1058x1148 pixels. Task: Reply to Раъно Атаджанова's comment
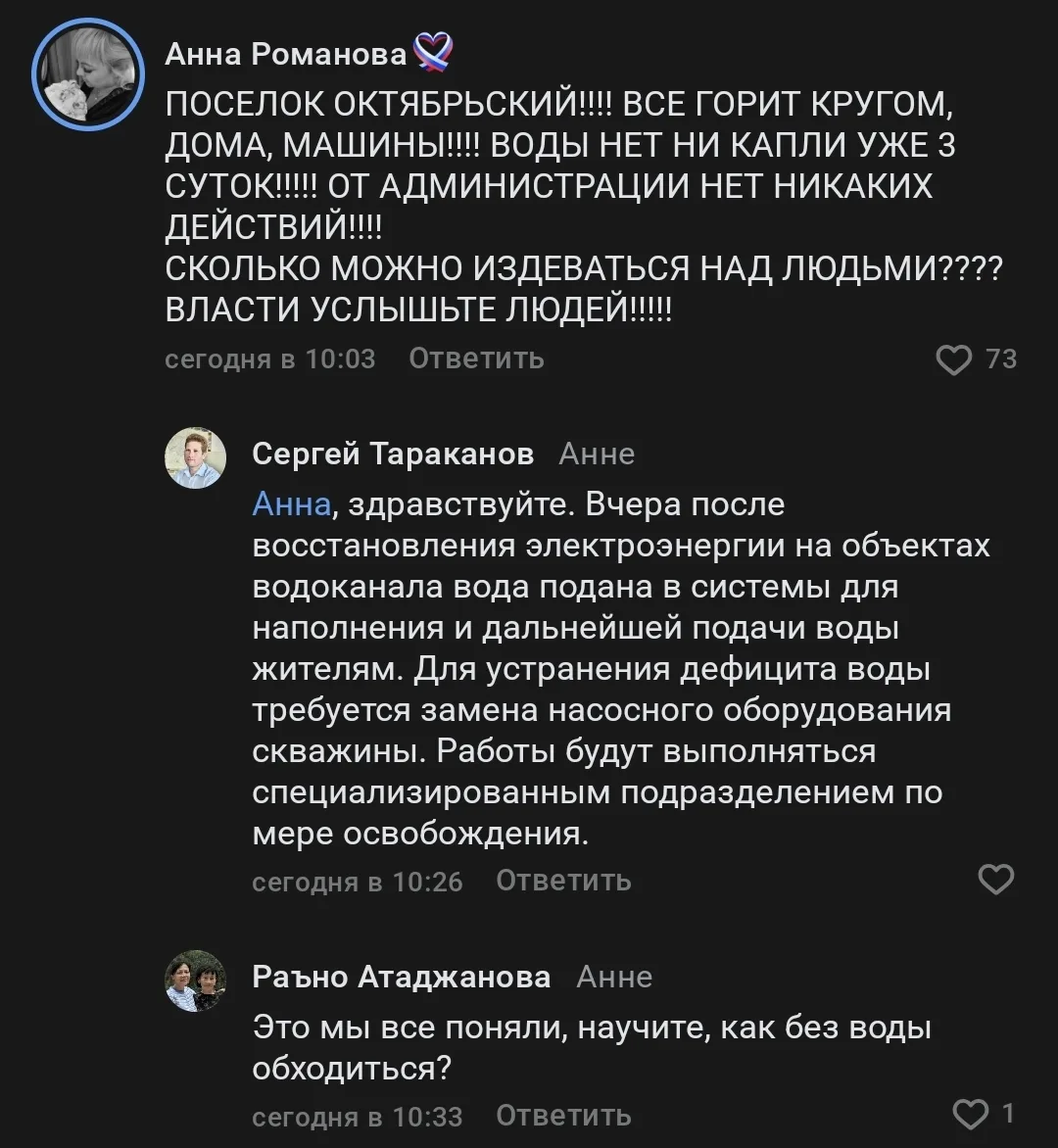(x=564, y=1116)
